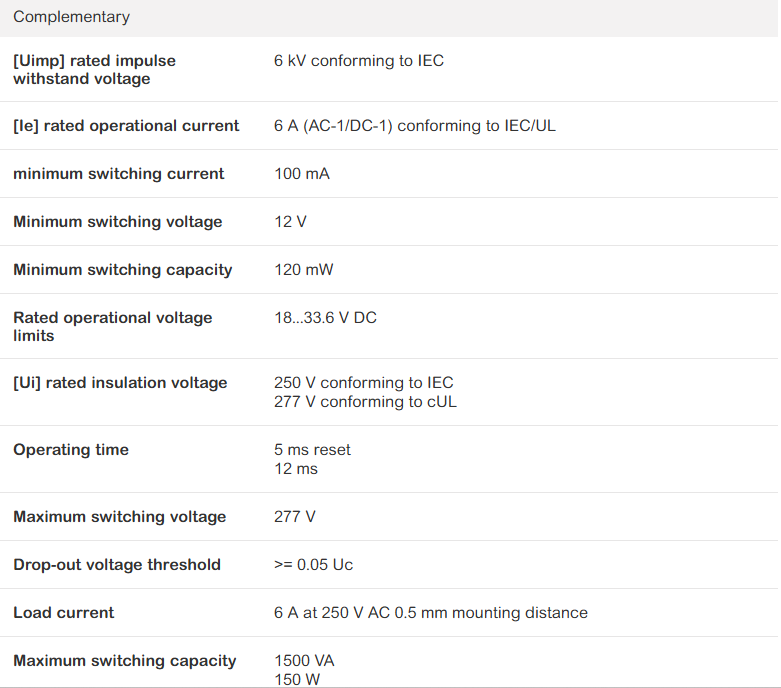
Task: Select the 5 ms reset value
Action: pos(312,450)
